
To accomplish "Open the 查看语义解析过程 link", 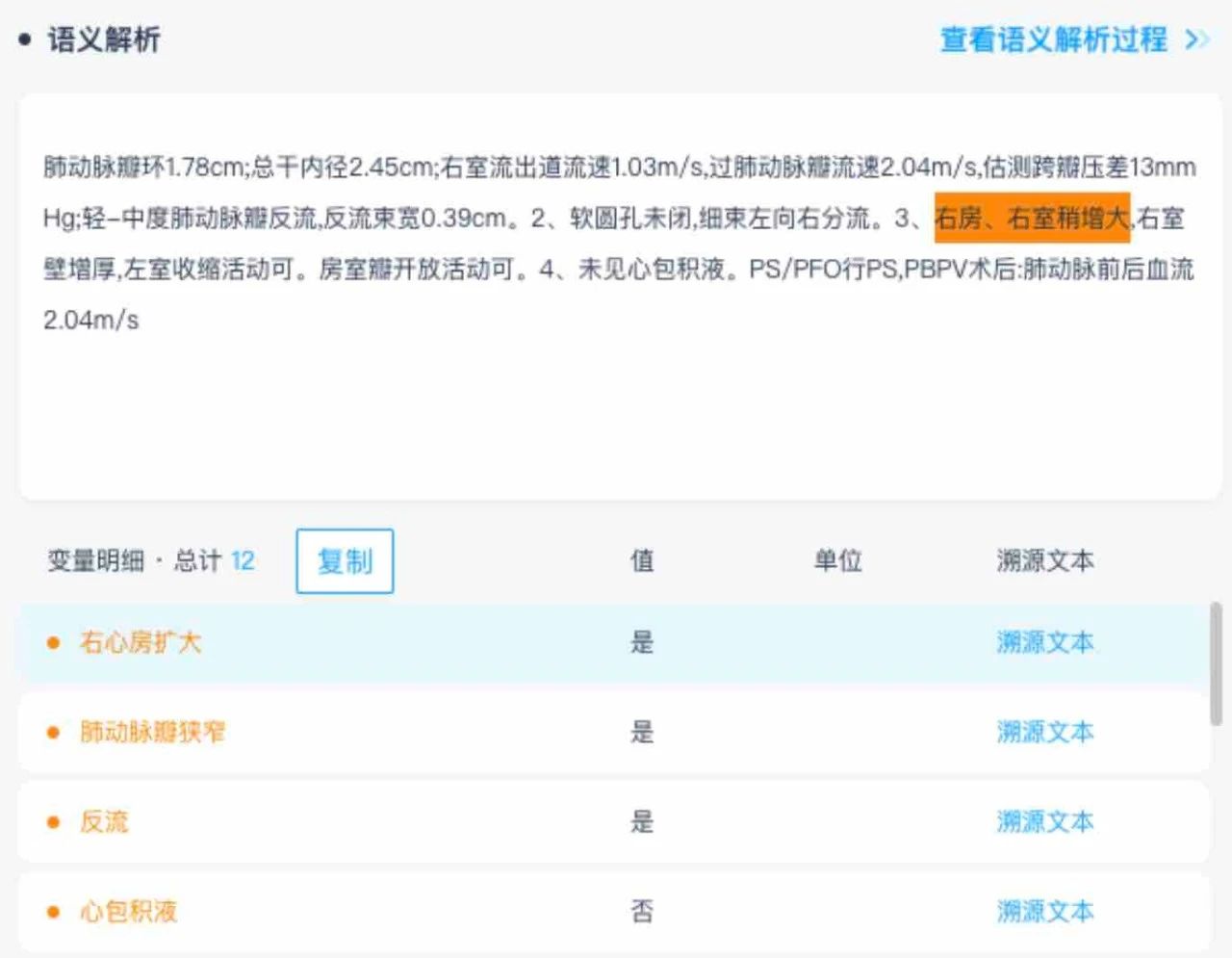I will tap(1054, 40).
